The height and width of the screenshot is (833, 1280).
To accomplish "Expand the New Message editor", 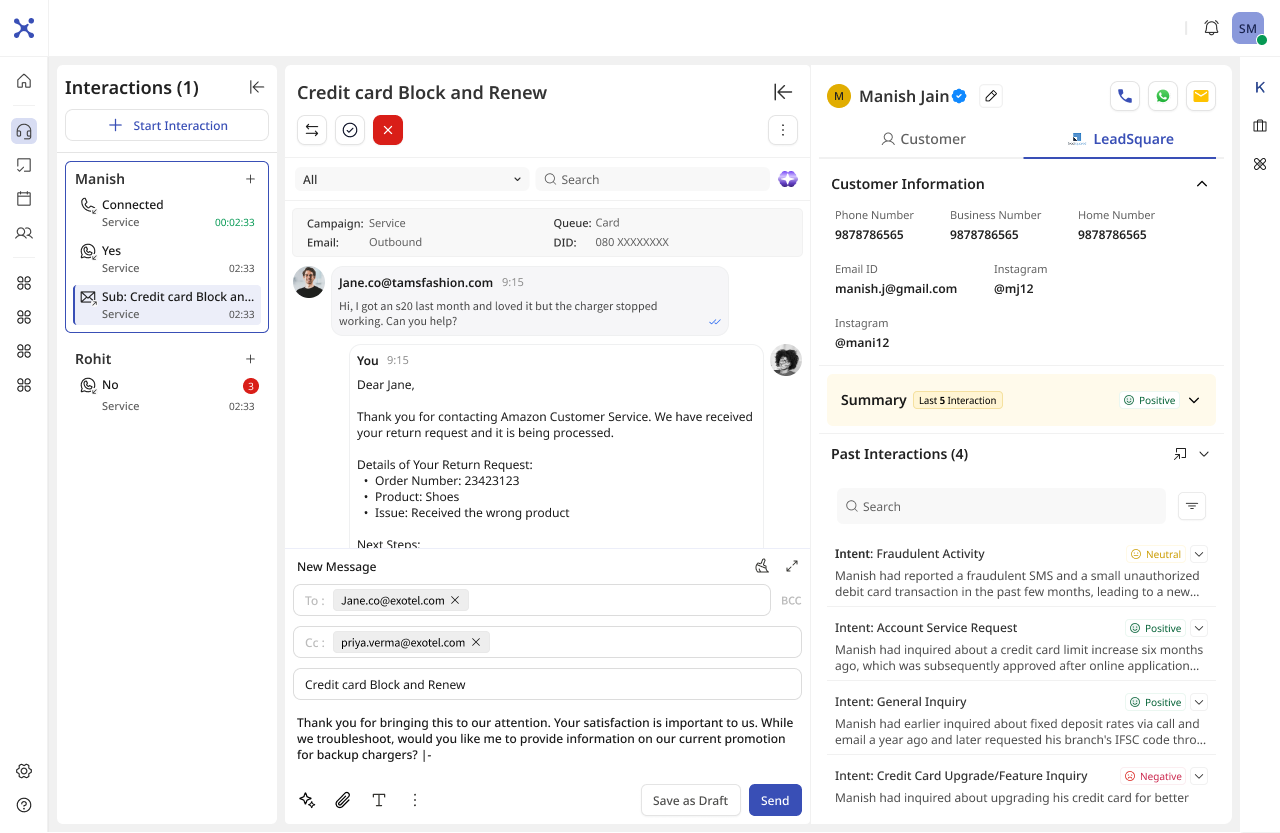I will (792, 566).
